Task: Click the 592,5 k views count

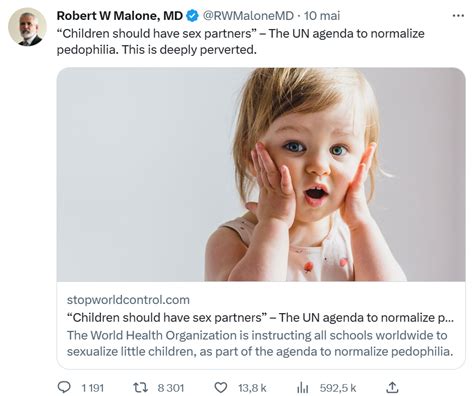Action: [x=338, y=388]
